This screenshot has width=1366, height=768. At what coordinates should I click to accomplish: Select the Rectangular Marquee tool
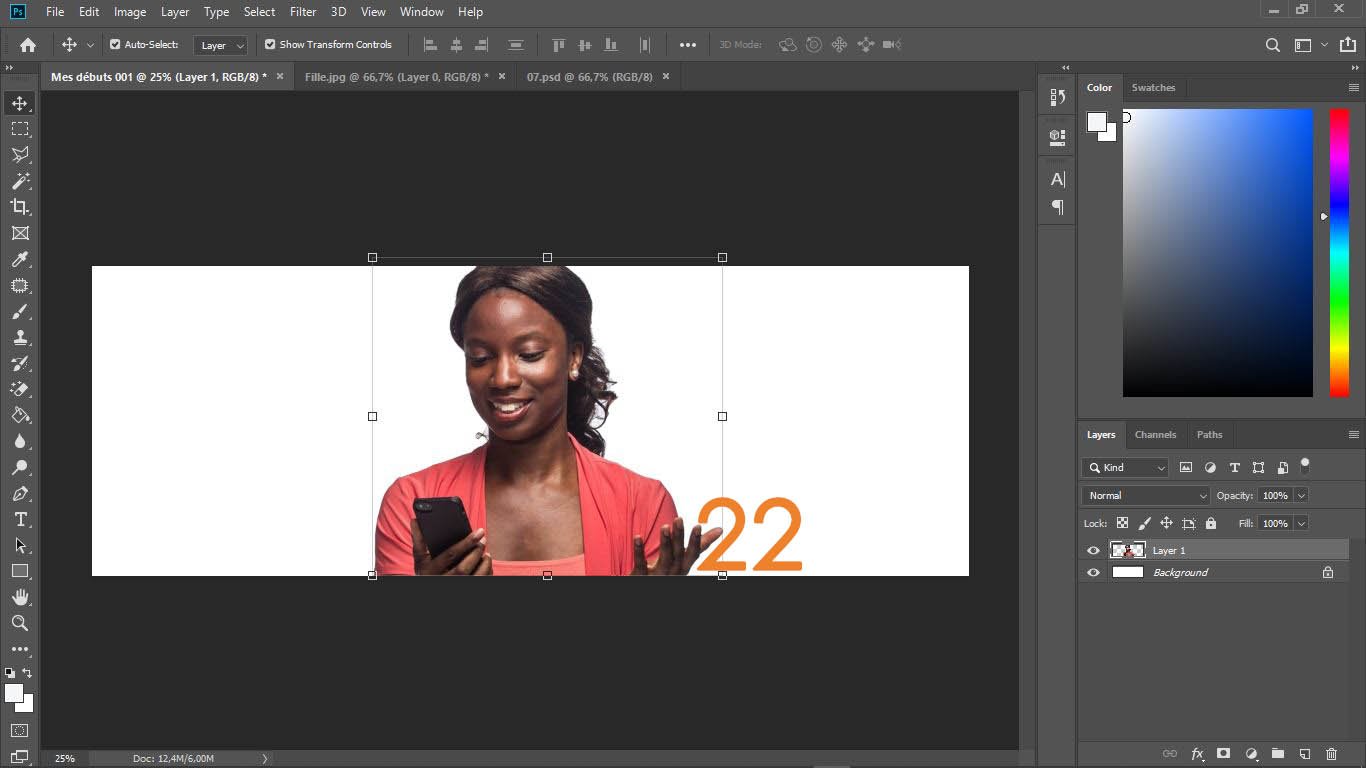tap(20, 129)
